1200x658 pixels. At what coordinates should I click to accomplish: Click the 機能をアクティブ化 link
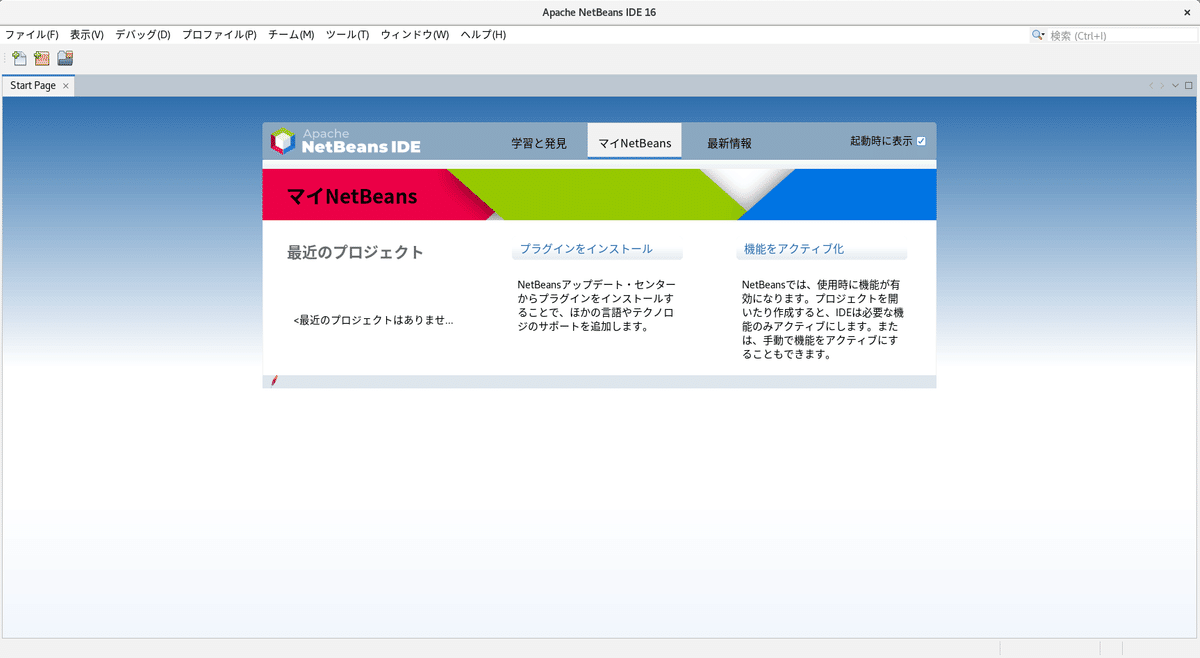click(x=794, y=249)
